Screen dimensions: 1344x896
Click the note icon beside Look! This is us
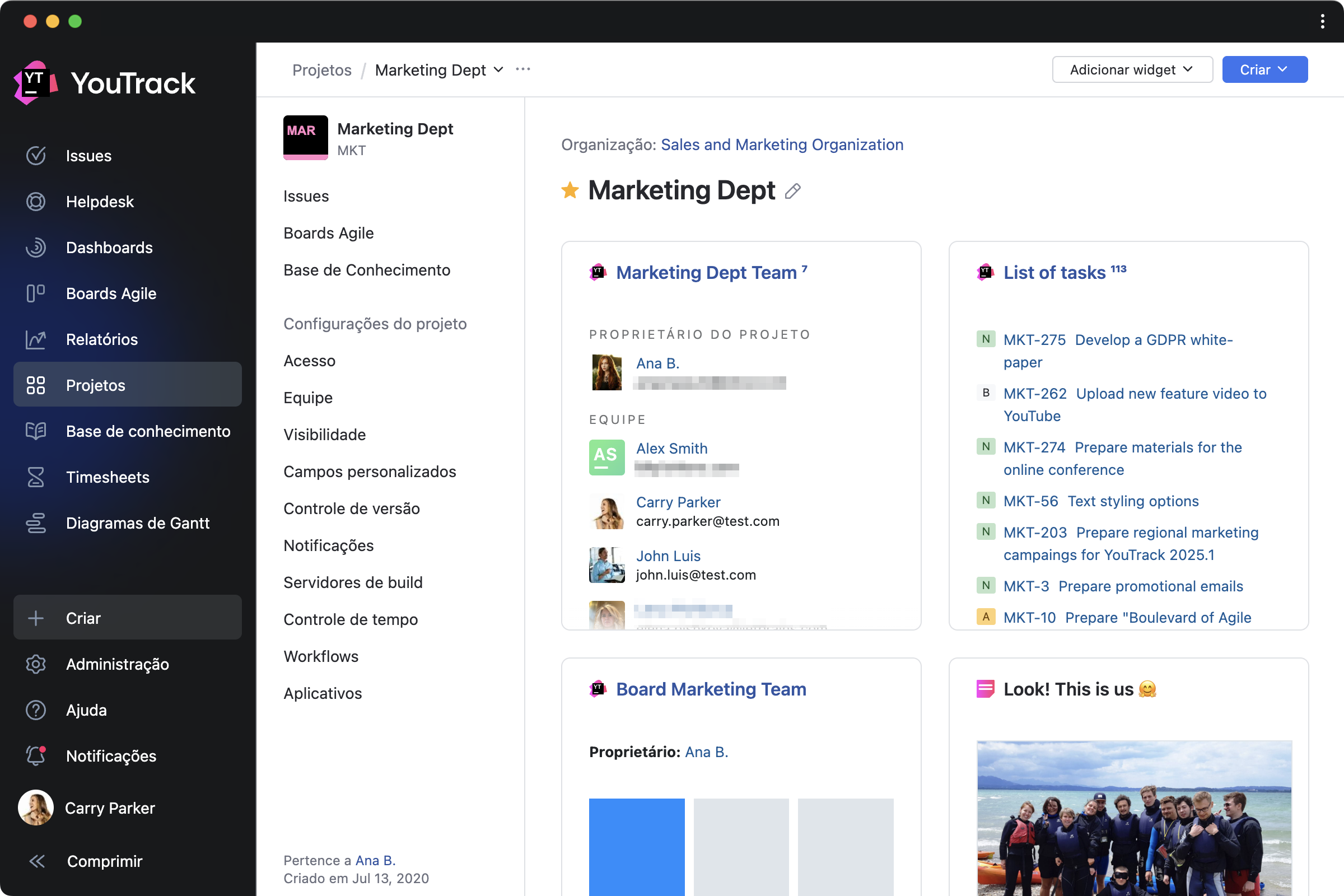(x=985, y=689)
